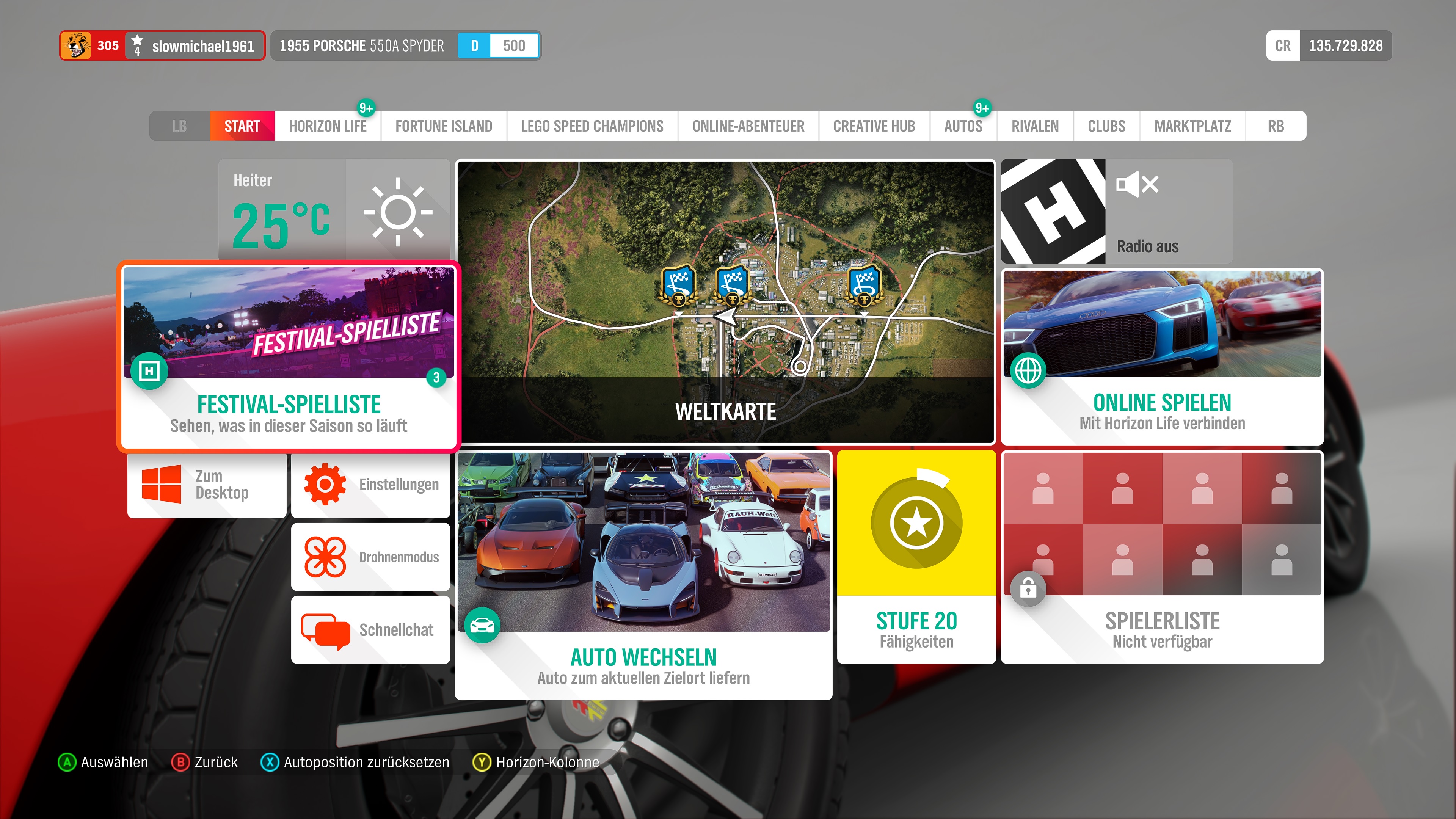The image size is (1456, 819).
Task: Open Schnellchat speech bubbles icon
Action: tap(325, 630)
